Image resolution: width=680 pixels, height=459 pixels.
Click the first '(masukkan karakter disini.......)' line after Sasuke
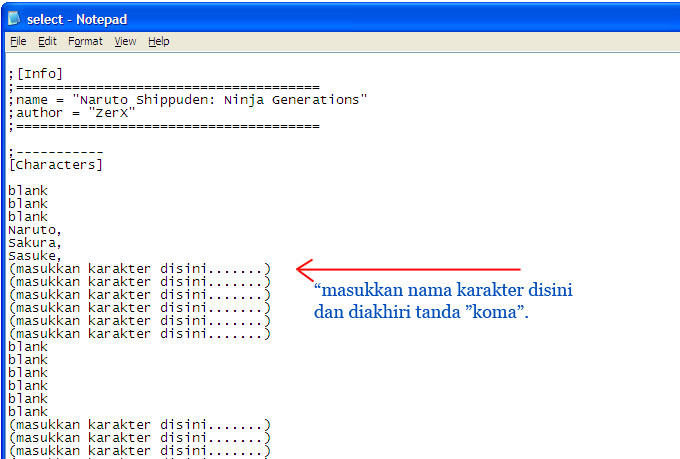(x=140, y=269)
